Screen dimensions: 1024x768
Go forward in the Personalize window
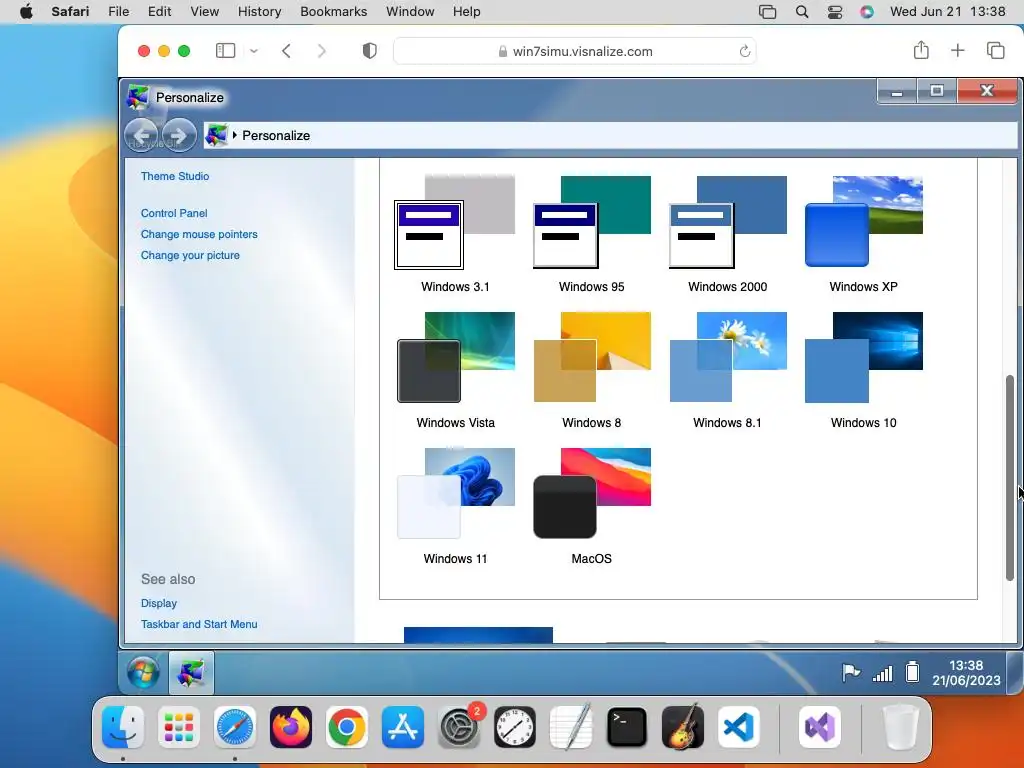[179, 135]
